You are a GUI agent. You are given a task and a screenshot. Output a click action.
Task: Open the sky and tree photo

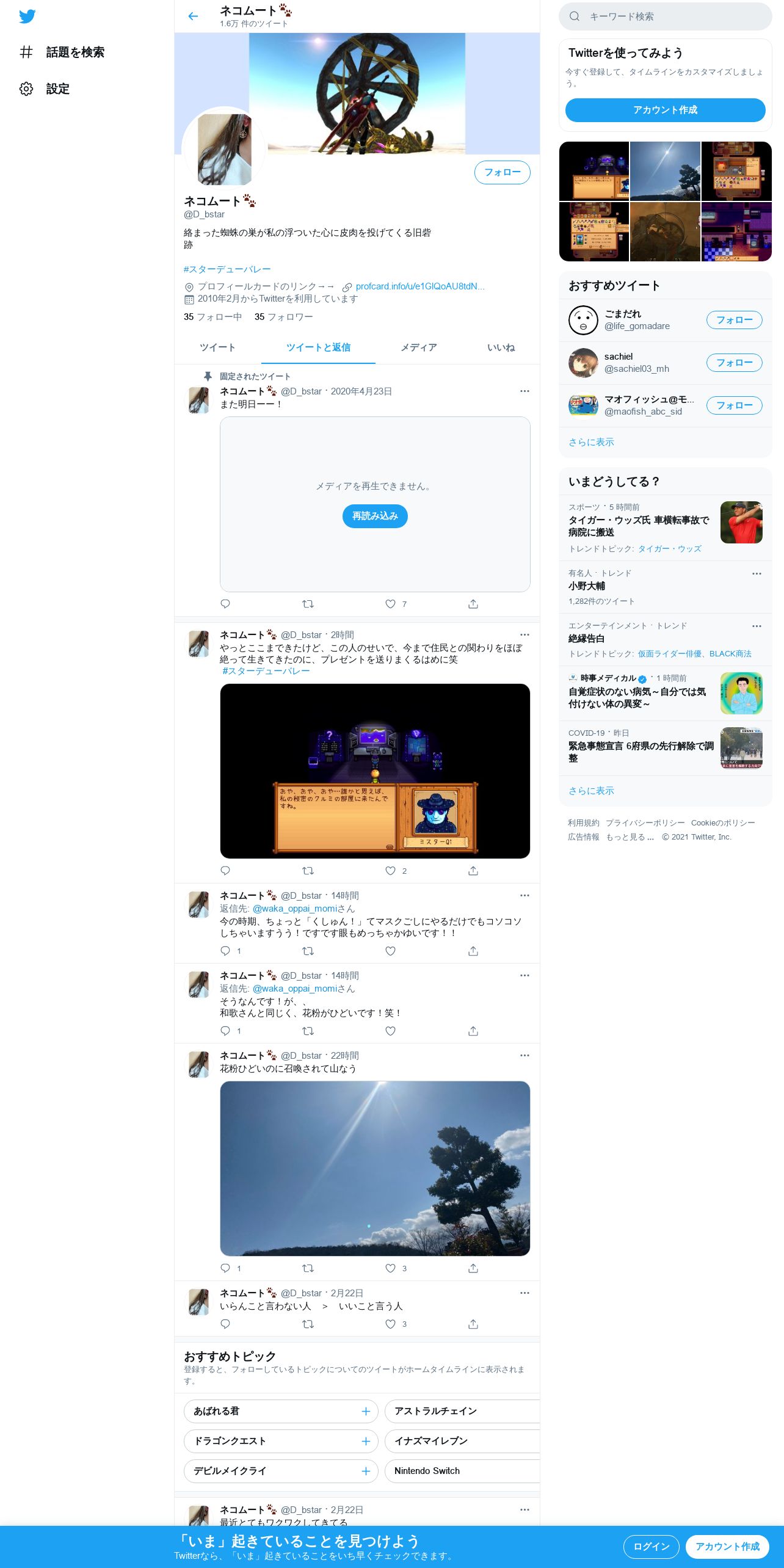pos(375,1169)
